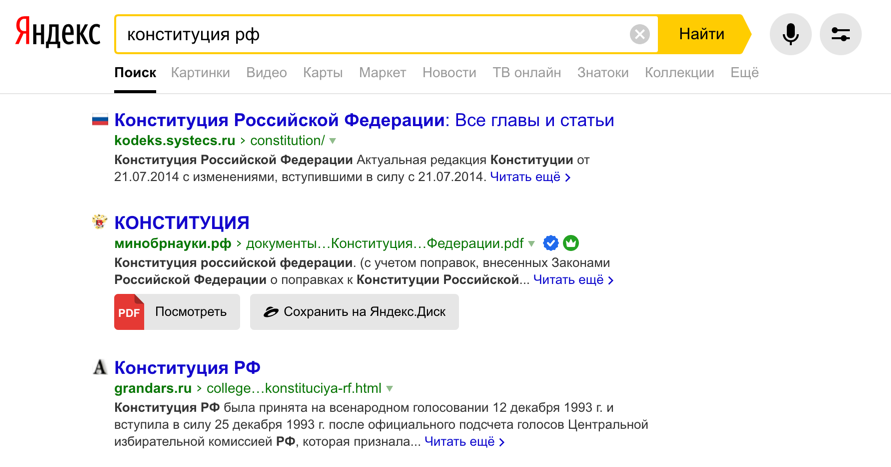Click Читать ещё in минобрнауки.рф snippet
This screenshot has height=467, width=891.
[x=573, y=280]
